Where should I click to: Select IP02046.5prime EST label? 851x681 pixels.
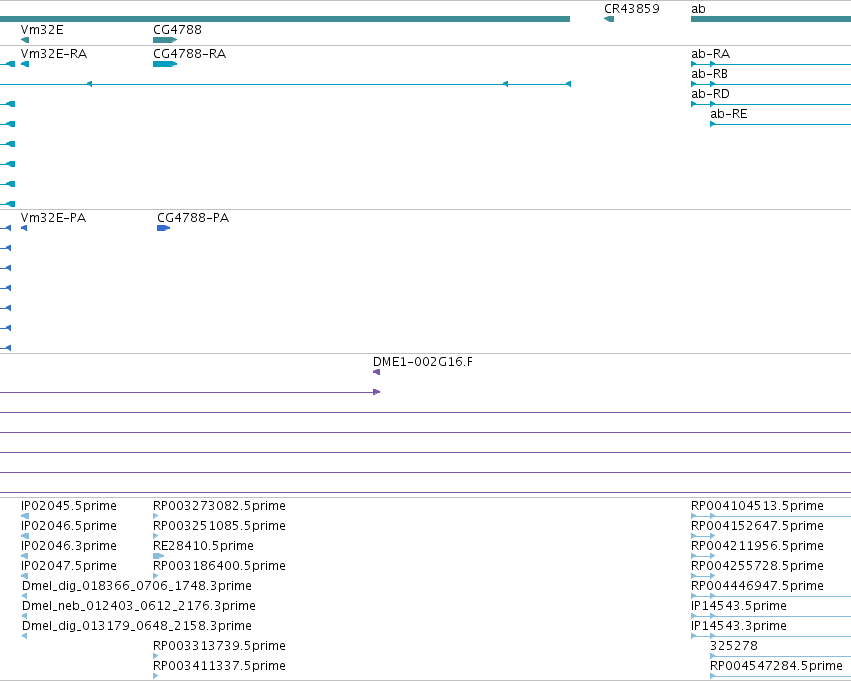click(69, 526)
